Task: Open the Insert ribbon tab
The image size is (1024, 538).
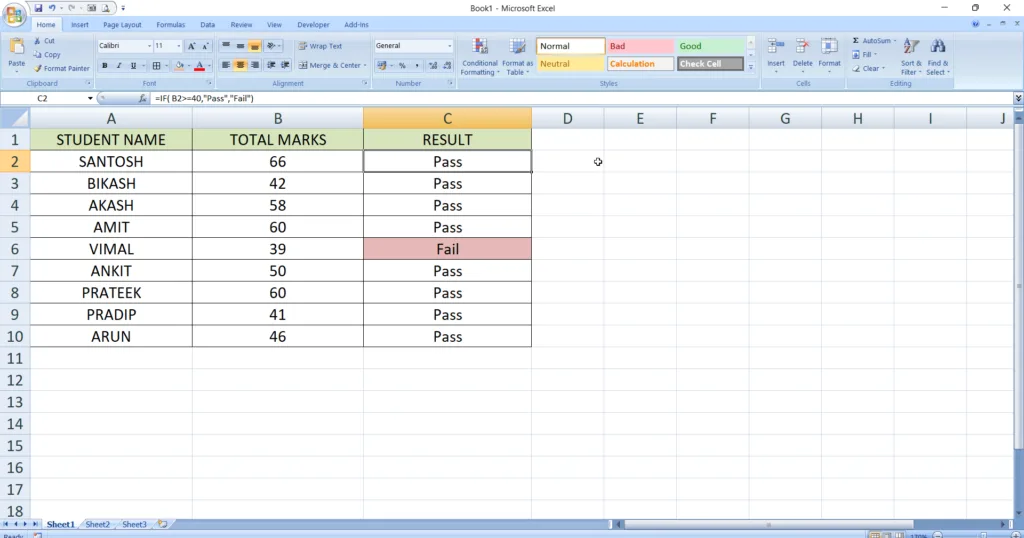Action: [80, 25]
